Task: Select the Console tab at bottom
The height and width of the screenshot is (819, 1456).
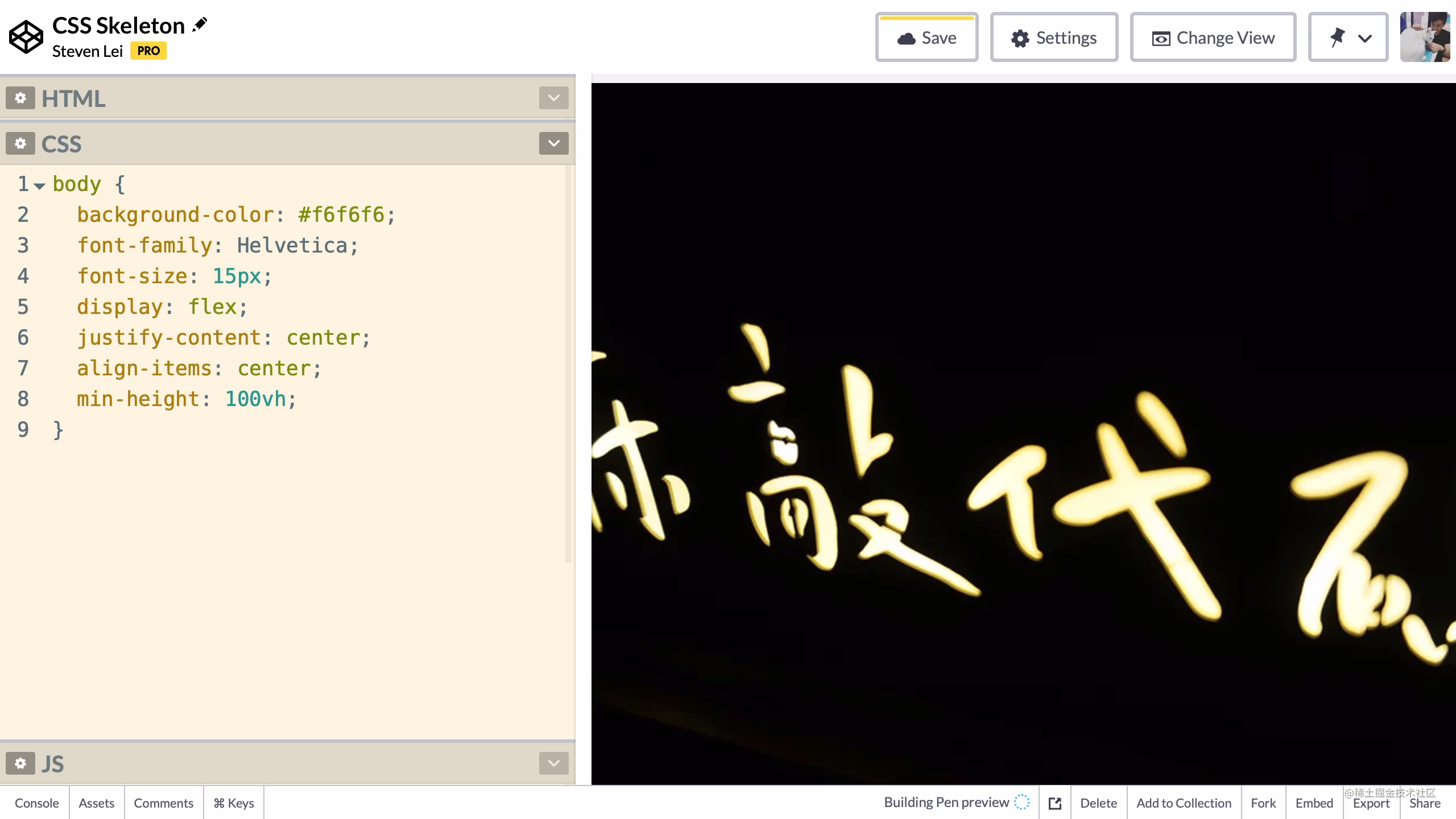Action: tap(36, 803)
